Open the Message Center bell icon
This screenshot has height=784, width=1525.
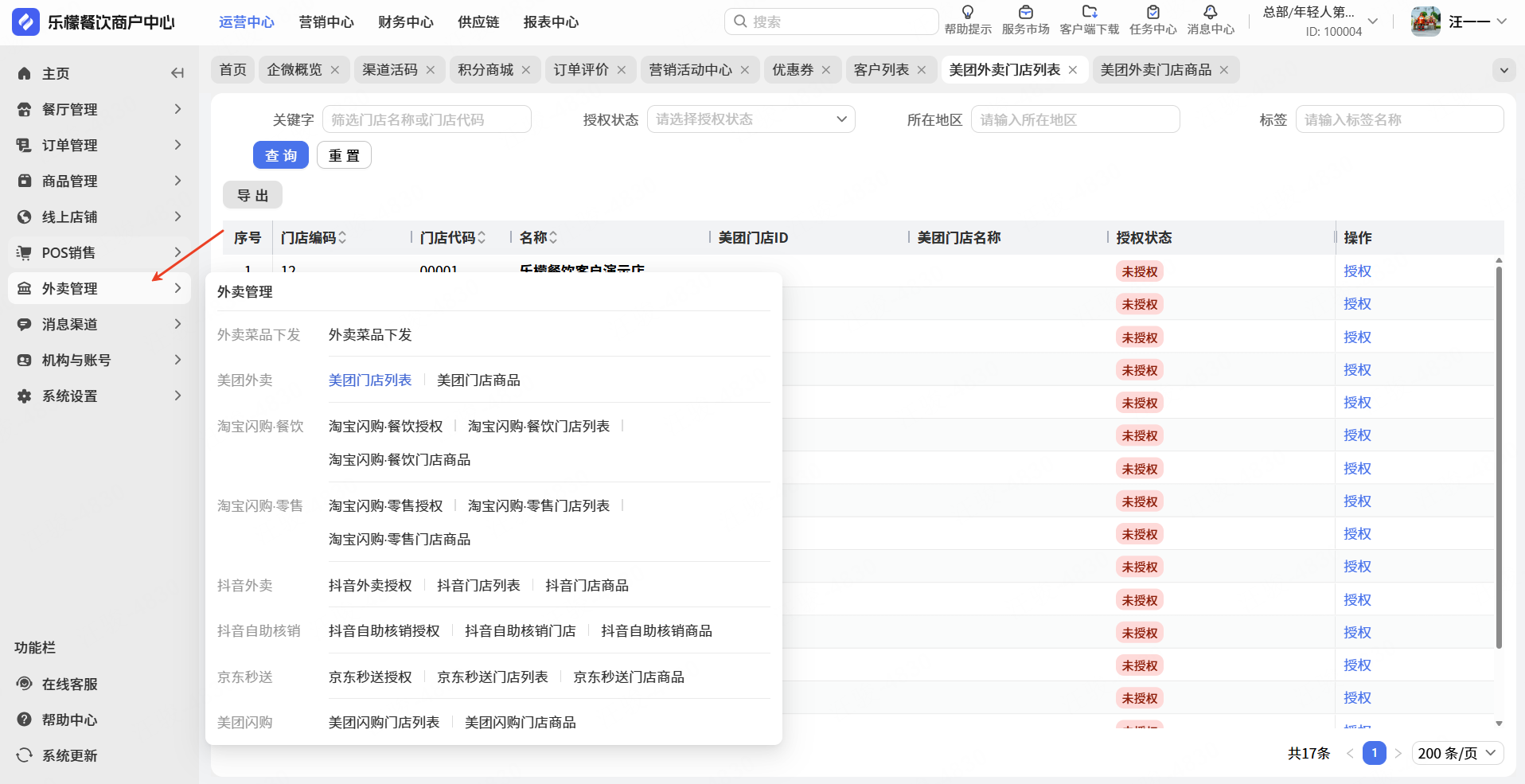(1210, 13)
